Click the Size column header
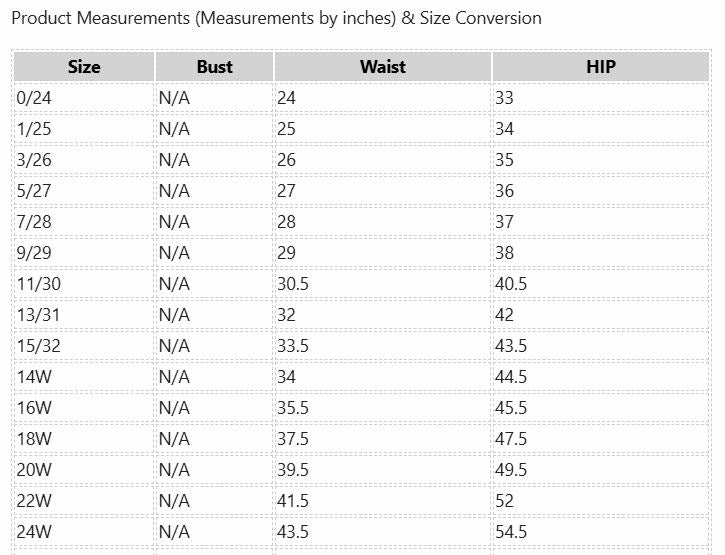This screenshot has width=725, height=555. pos(84,67)
